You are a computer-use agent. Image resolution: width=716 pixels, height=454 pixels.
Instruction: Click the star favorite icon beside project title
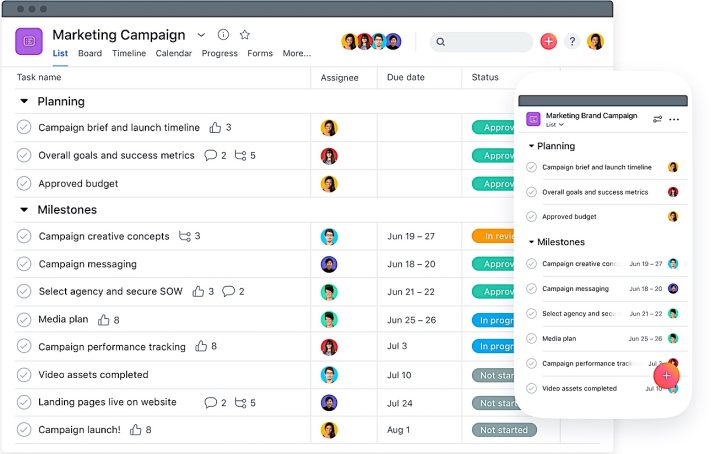245,35
